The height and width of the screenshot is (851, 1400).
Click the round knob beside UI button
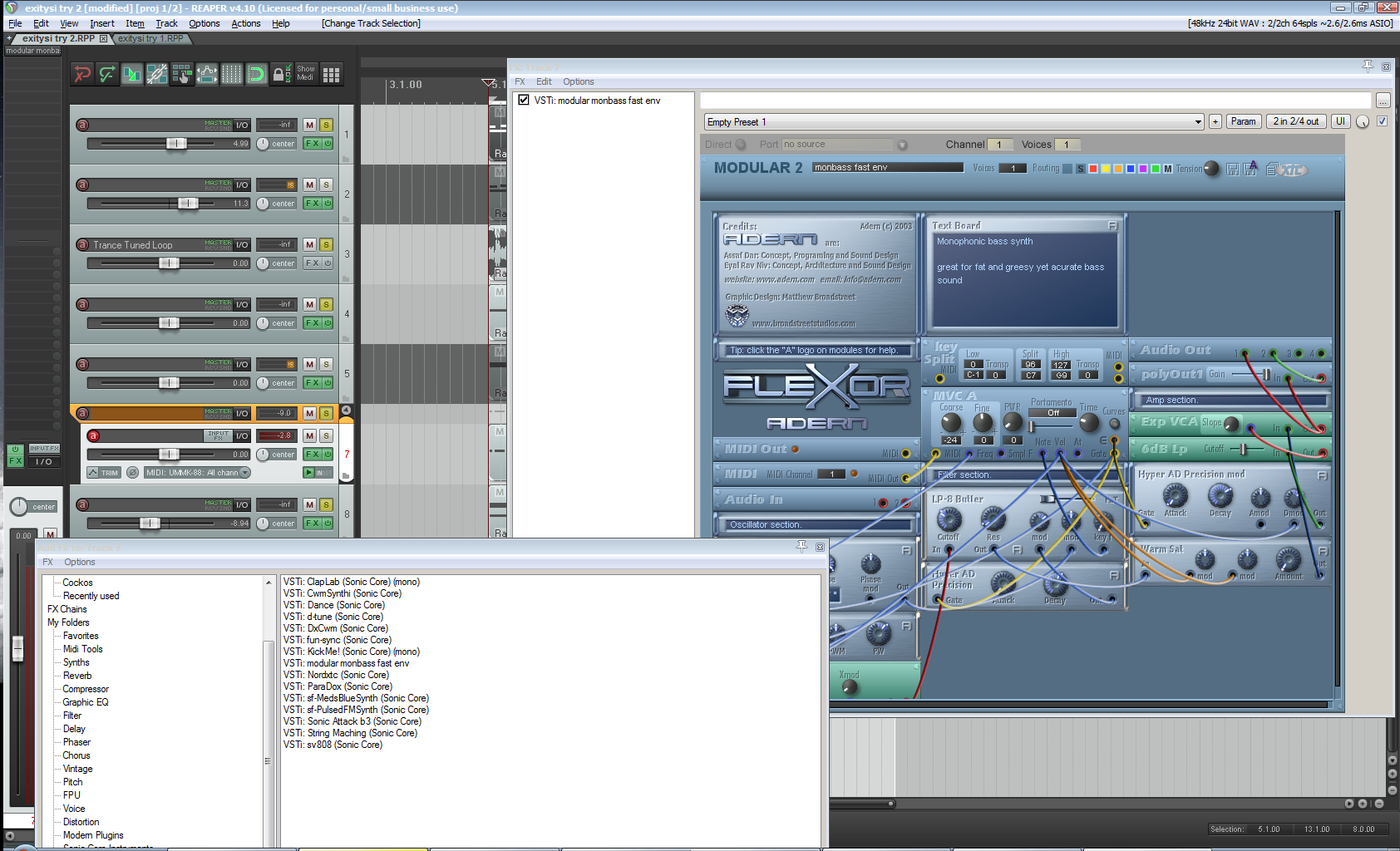(1363, 121)
